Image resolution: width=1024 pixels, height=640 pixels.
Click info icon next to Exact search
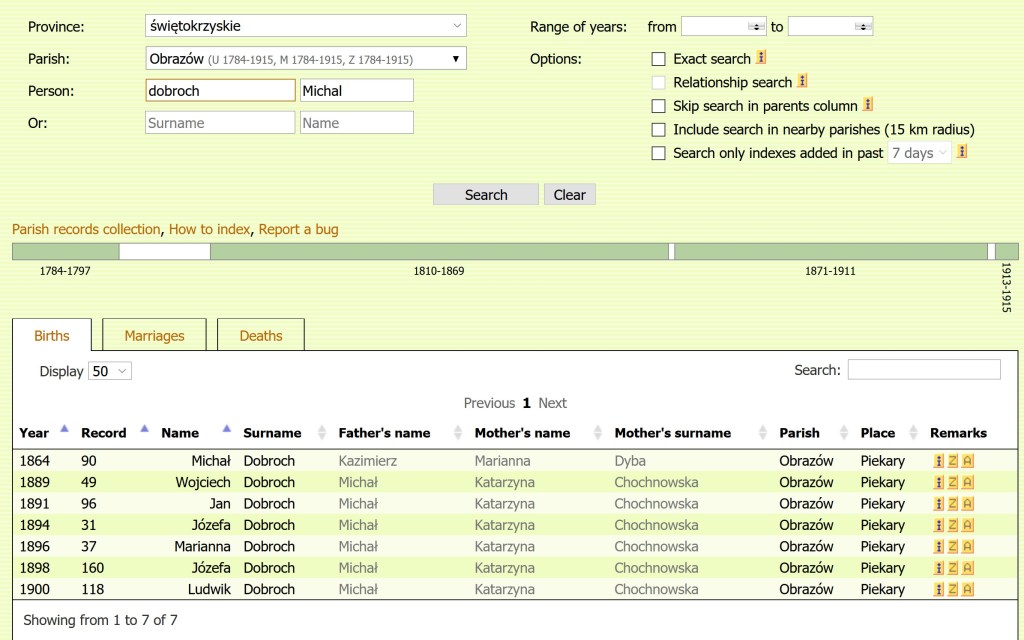pyautogui.click(x=762, y=58)
